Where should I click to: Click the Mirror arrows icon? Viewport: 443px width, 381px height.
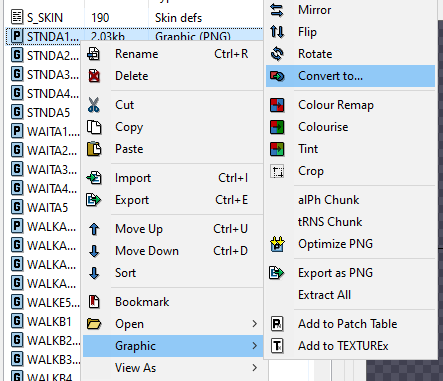tap(277, 10)
